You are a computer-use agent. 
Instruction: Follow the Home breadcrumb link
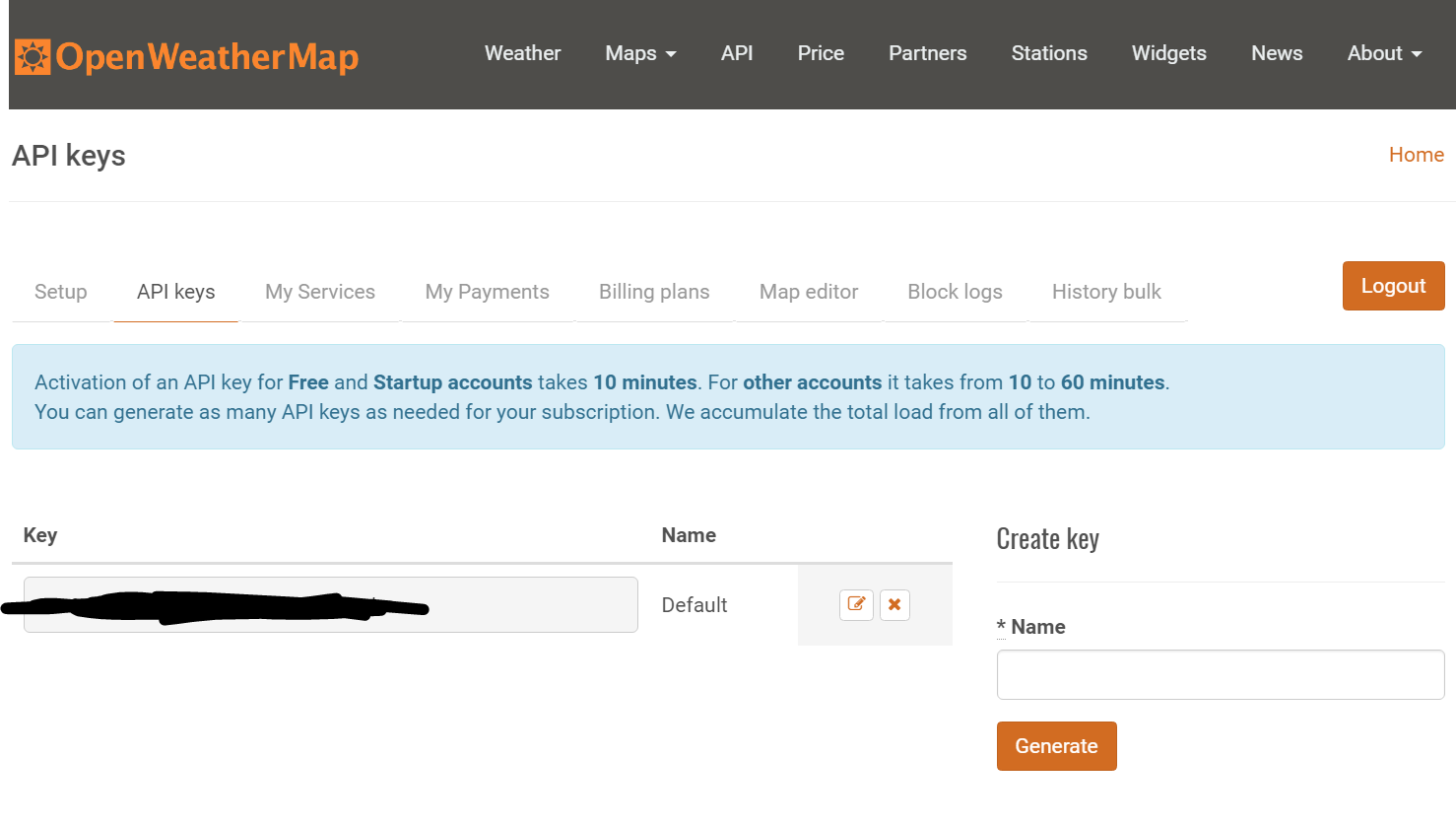click(x=1416, y=155)
